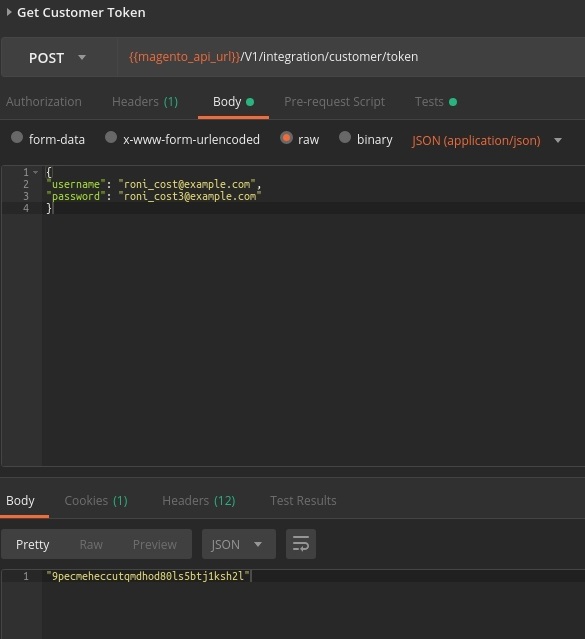Screen dimensions: 585x639
Task: Expand the Get Customer Token description arrow
Action: tap(9, 13)
